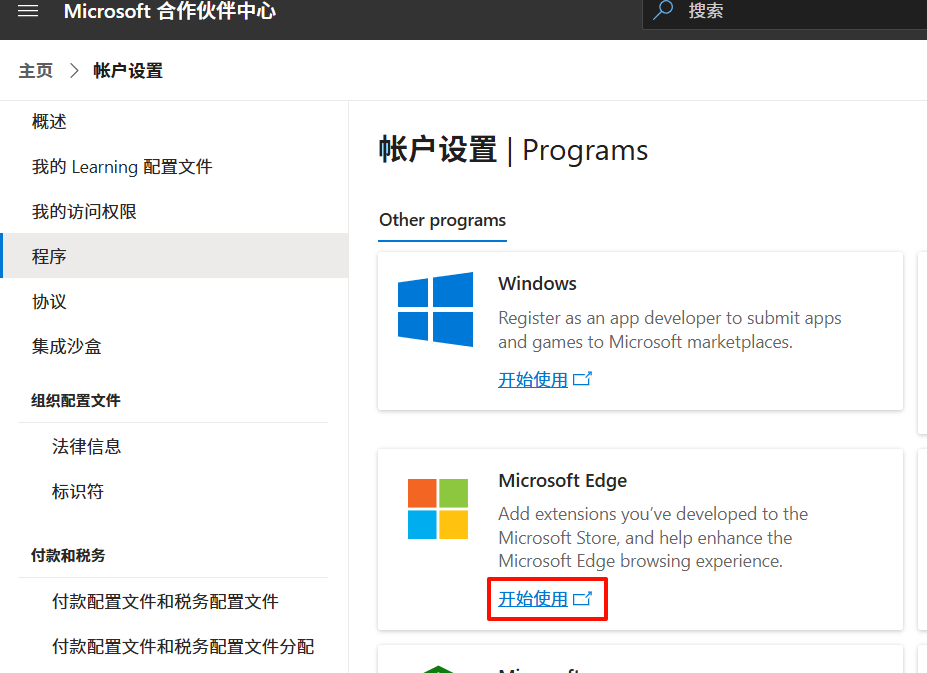Click the Windows logo icon
Image resolution: width=927 pixels, height=673 pixels.
click(x=435, y=309)
